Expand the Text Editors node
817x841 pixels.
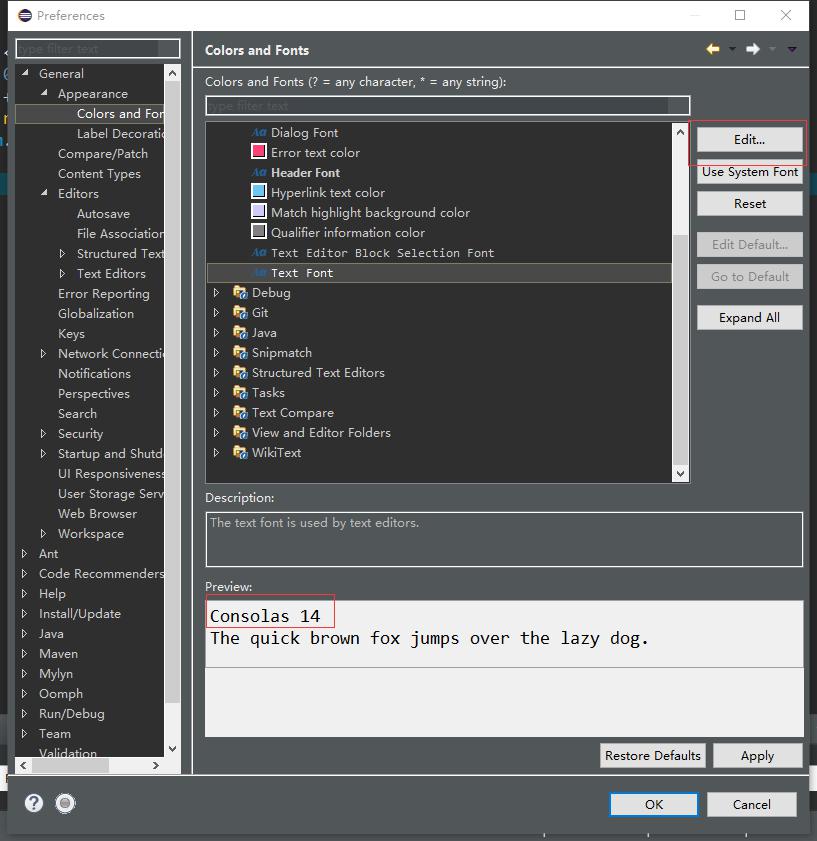pyautogui.click(x=62, y=274)
